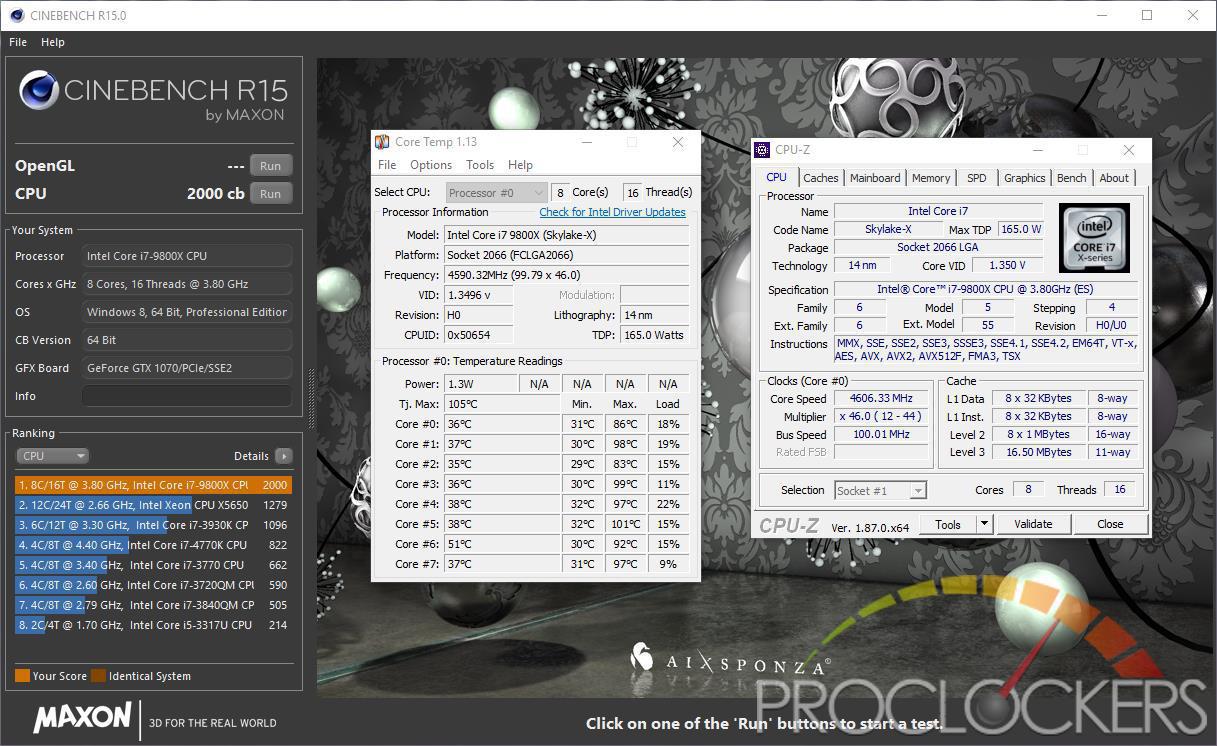Screen dimensions: 1217x746
Task: Select ranking entry Core i7-4770K CPU
Action: point(152,545)
